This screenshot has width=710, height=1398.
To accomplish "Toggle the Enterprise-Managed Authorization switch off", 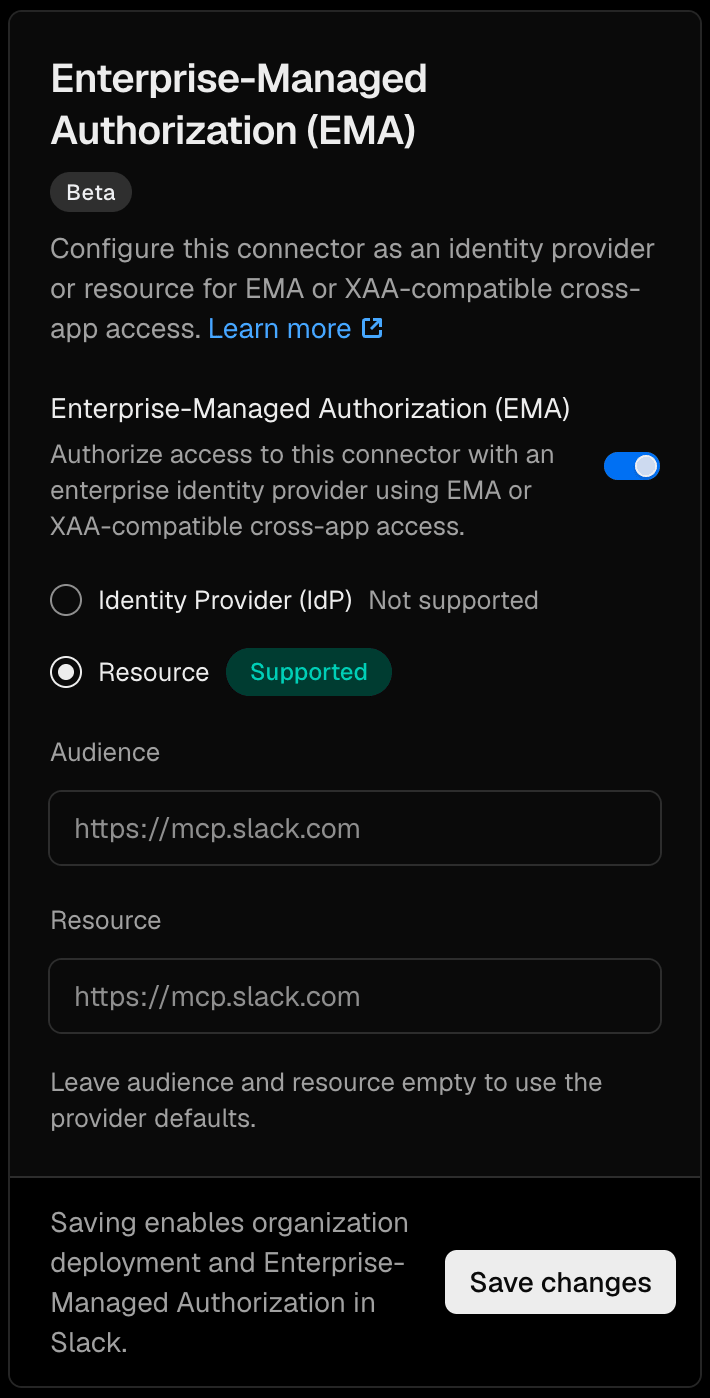I will coord(632,466).
